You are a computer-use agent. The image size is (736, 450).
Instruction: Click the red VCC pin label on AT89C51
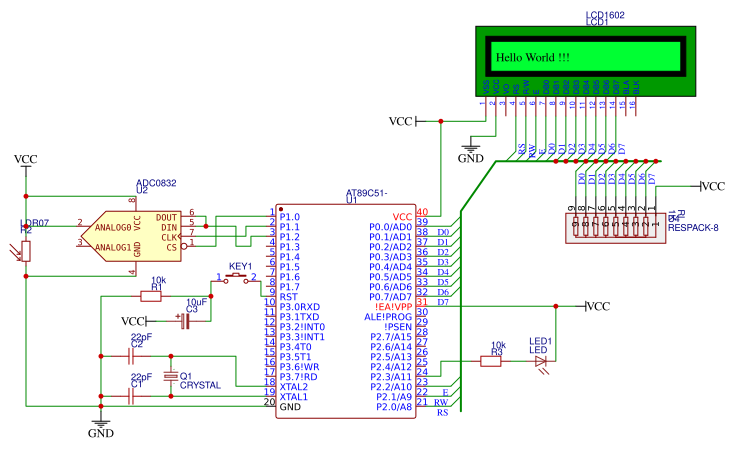[x=402, y=217]
